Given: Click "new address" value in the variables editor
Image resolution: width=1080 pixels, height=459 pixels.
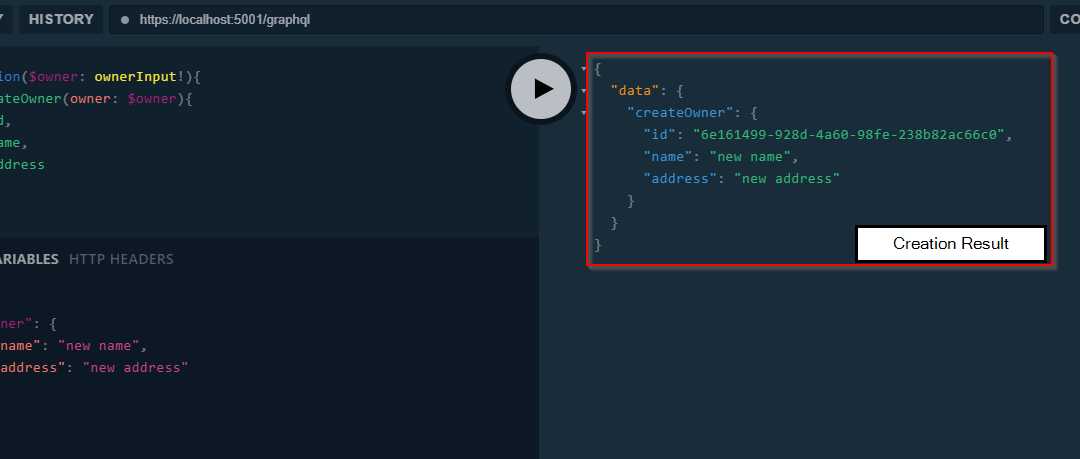Looking at the screenshot, I should tap(135, 368).
